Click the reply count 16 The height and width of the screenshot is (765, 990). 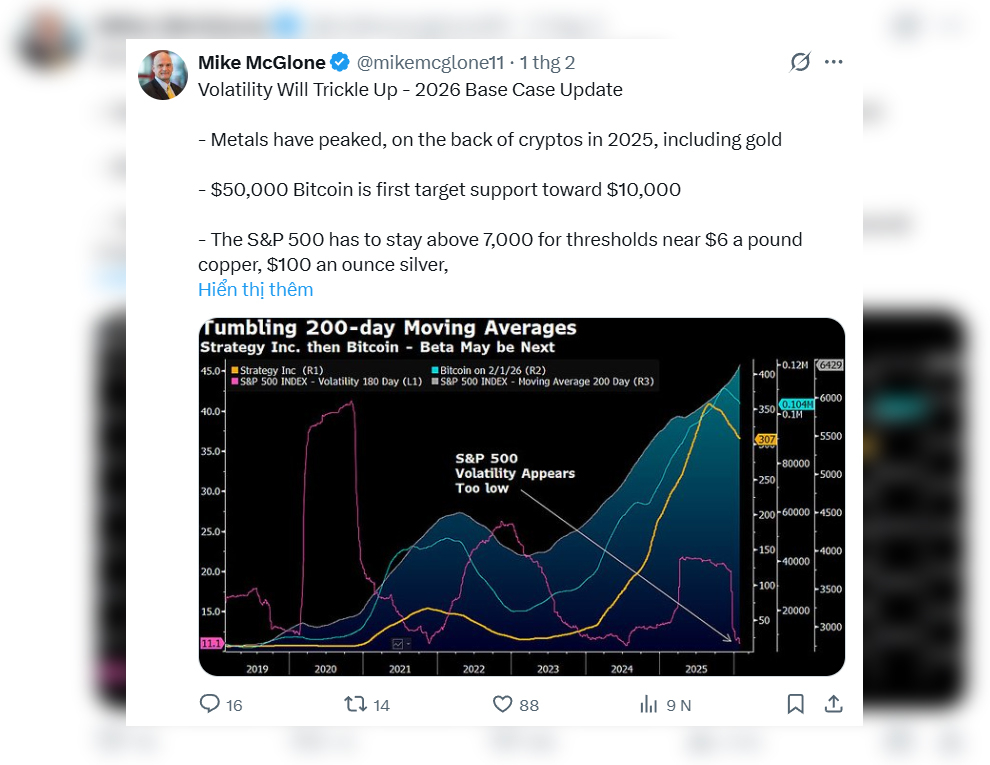pos(234,705)
